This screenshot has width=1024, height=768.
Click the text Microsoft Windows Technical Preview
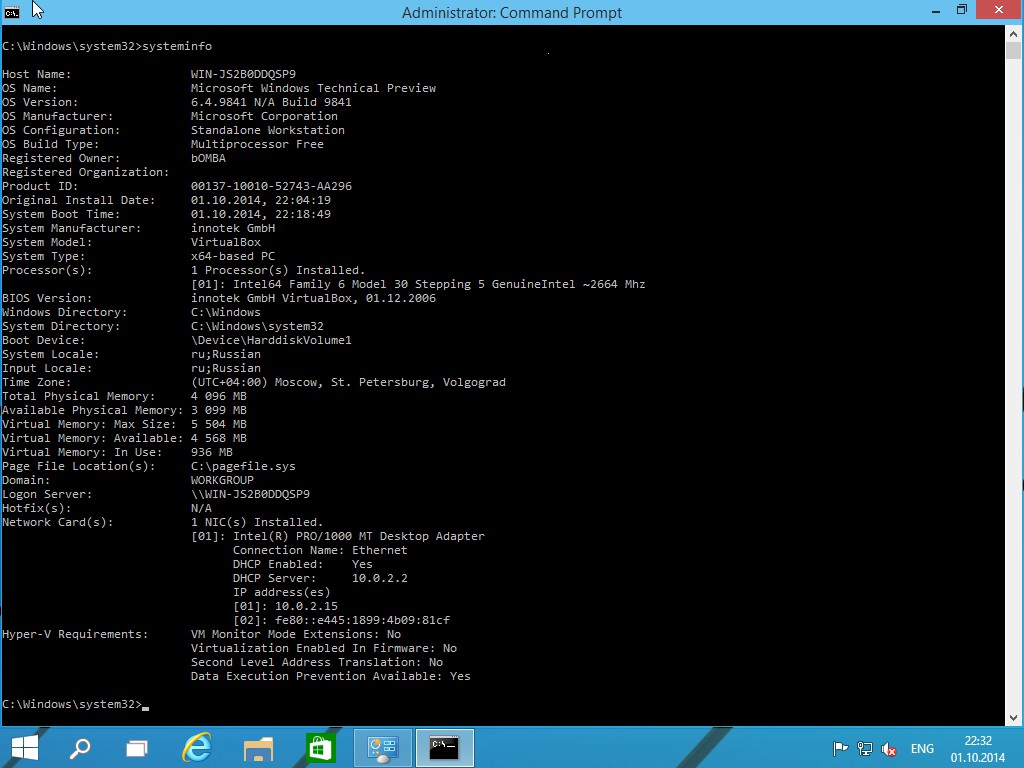click(313, 88)
